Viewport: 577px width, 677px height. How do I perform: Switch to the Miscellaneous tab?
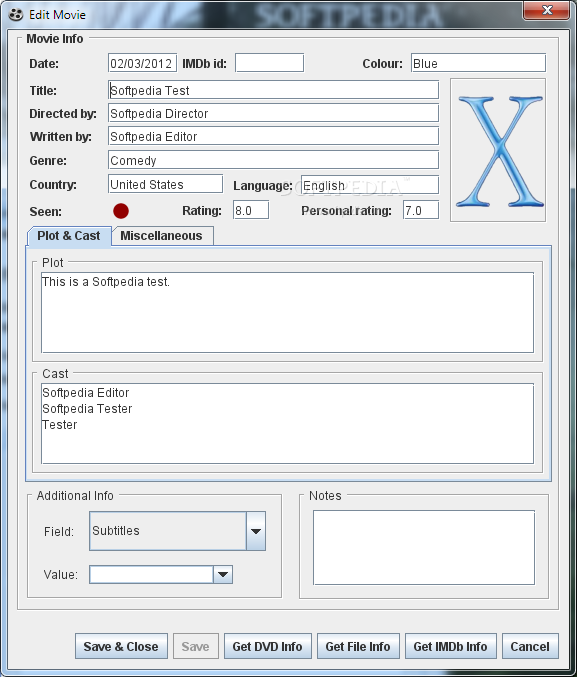point(161,236)
